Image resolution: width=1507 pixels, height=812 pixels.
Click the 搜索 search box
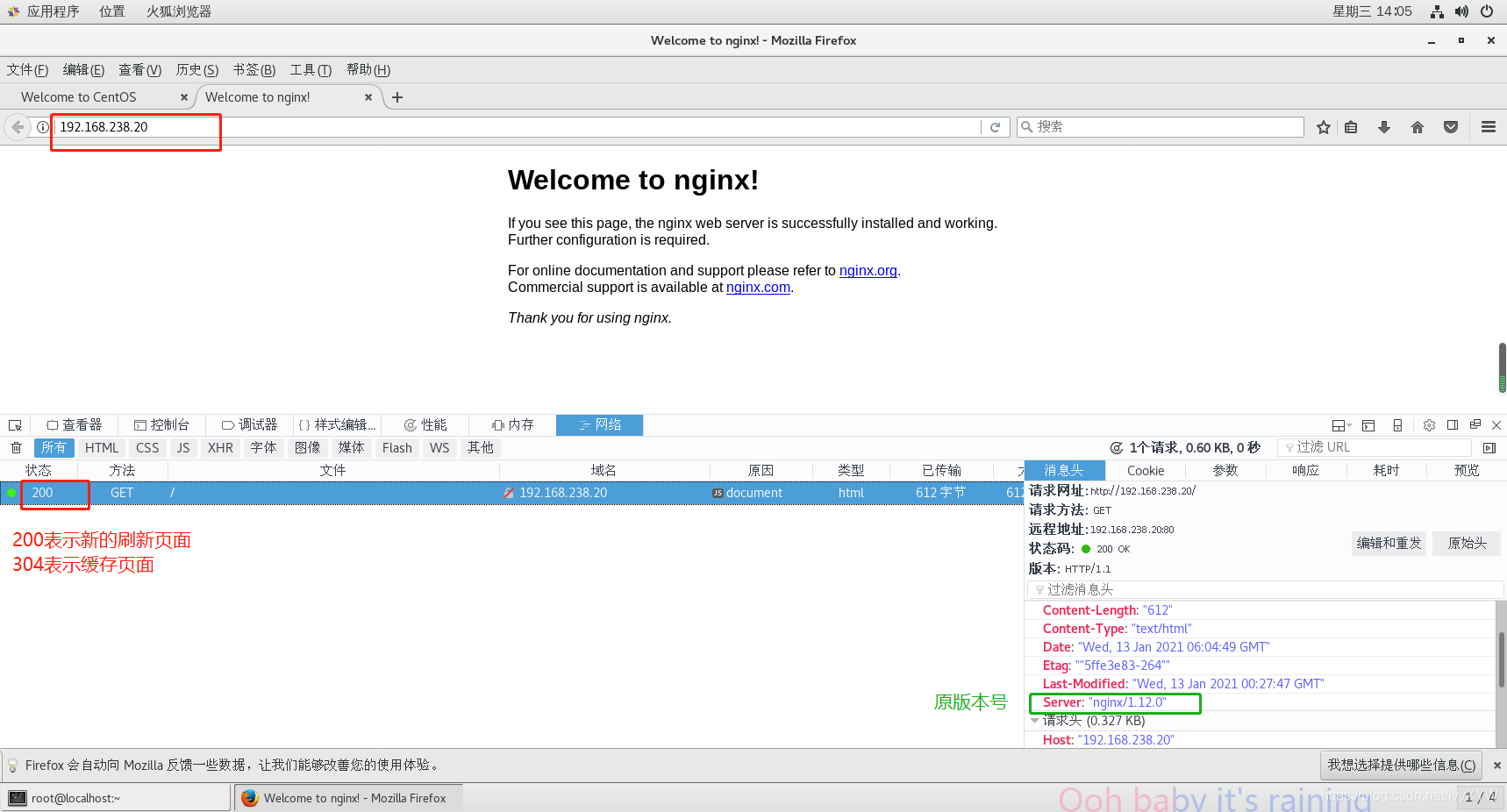[1160, 127]
